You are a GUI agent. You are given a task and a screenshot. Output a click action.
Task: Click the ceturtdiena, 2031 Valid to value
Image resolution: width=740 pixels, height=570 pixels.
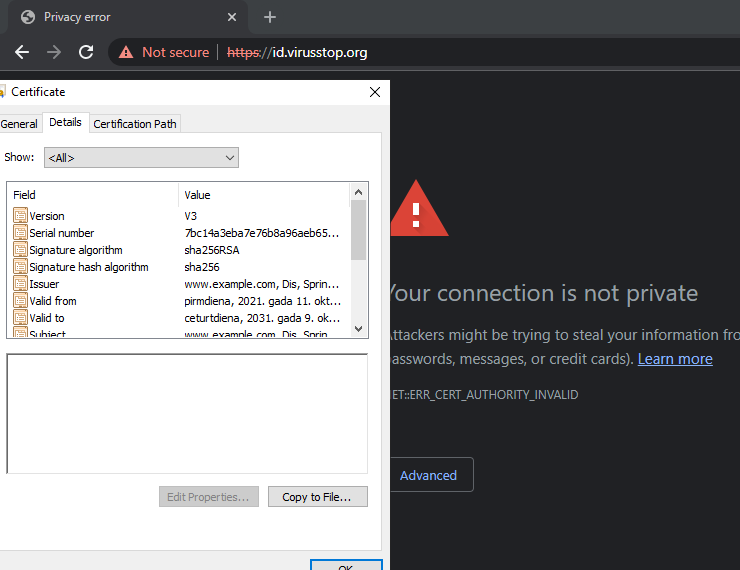pos(262,318)
